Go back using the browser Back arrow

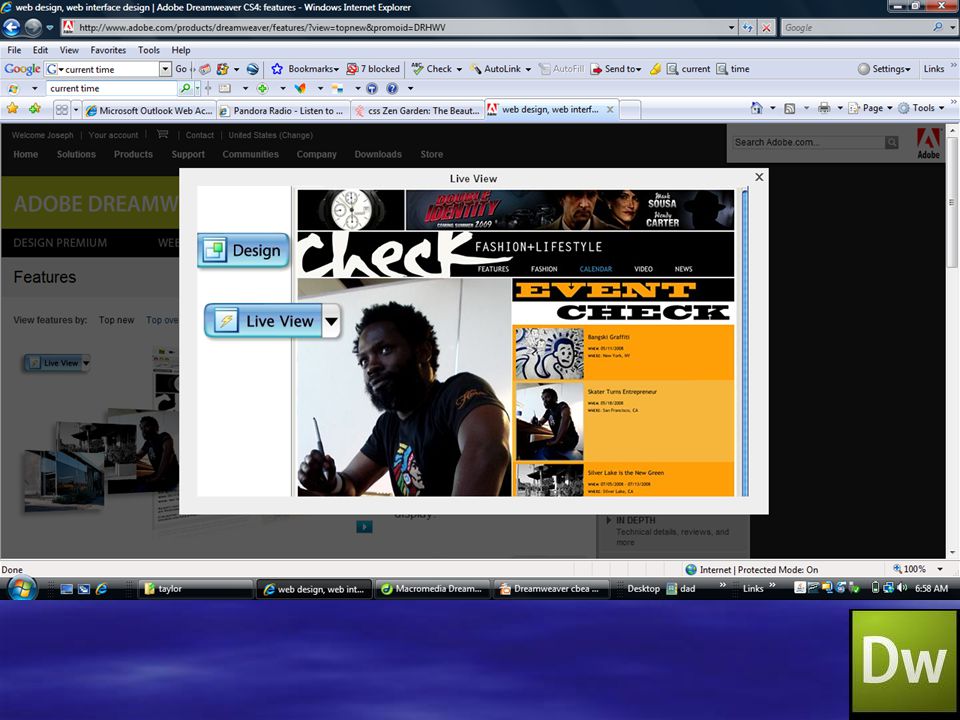click(x=12, y=28)
